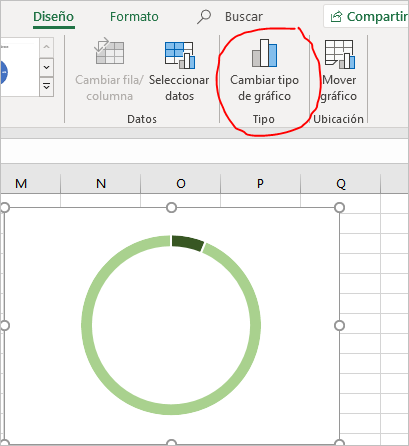Select column P header
This screenshot has width=409, height=446.
click(260, 183)
